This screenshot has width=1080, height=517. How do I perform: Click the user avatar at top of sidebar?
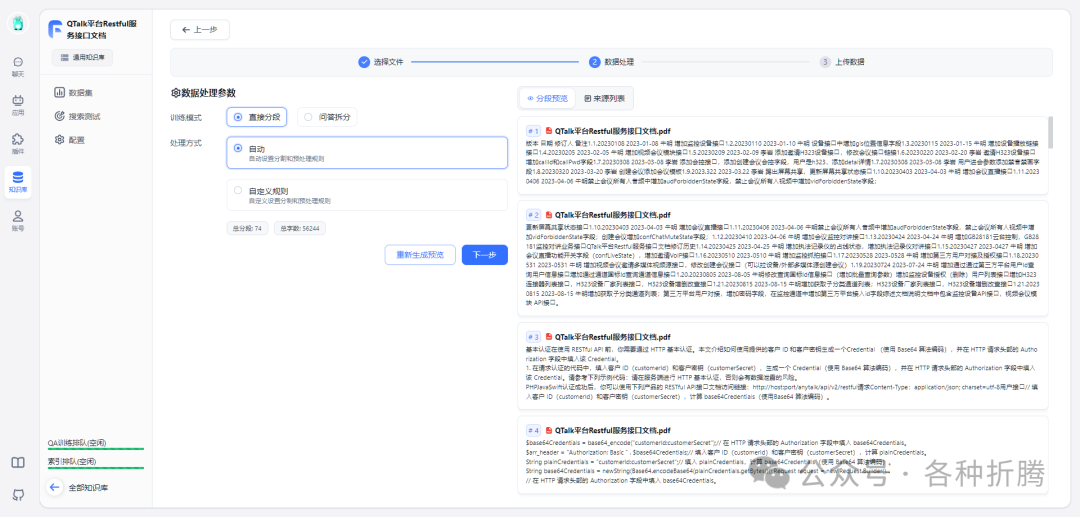click(x=18, y=23)
